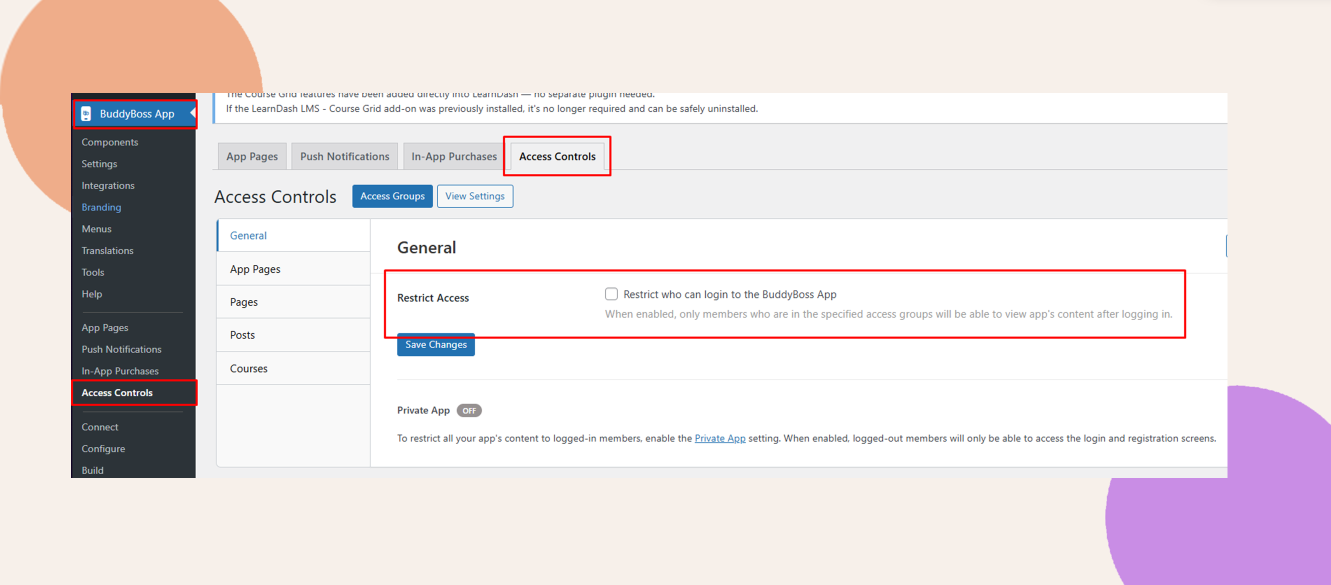The width and height of the screenshot is (1331, 585).
Task: Open Help sidebar item
Action: tap(92, 294)
